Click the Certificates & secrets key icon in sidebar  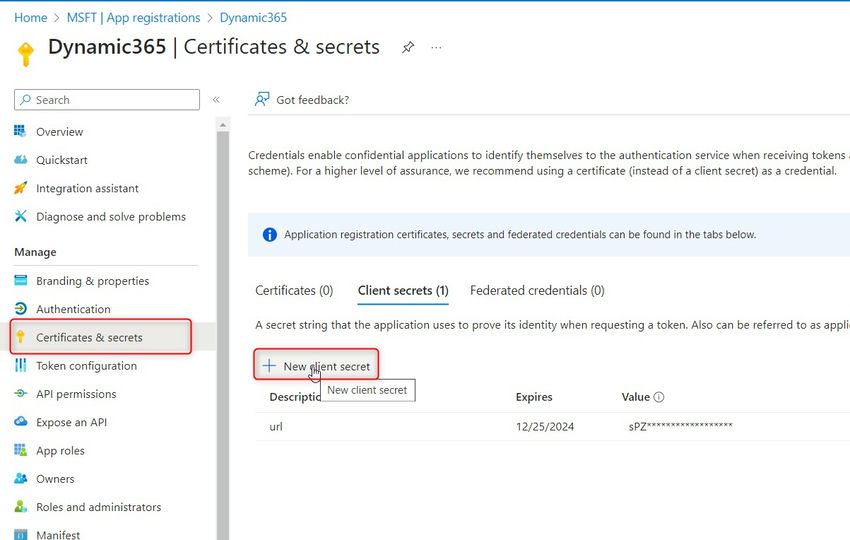click(20, 337)
